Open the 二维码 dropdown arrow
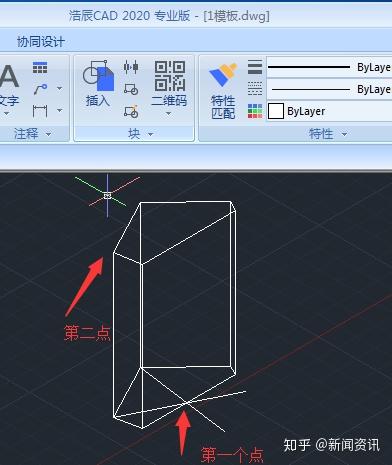This screenshot has width=392, height=465. 169,114
